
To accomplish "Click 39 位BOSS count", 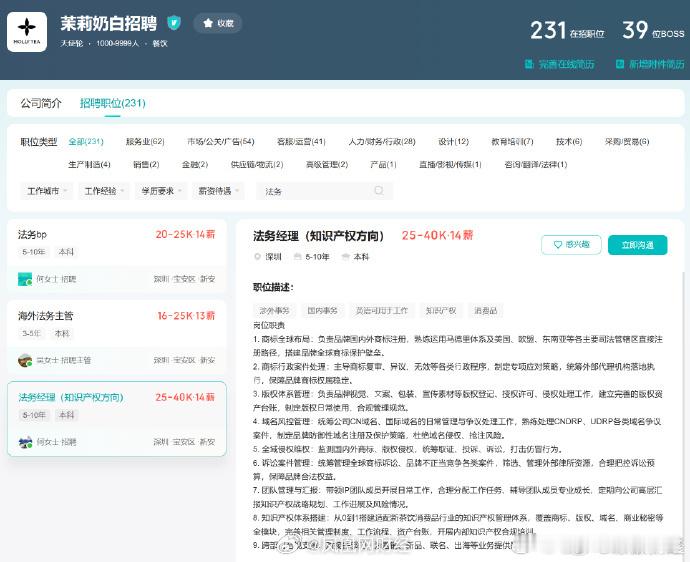I will pos(653,31).
